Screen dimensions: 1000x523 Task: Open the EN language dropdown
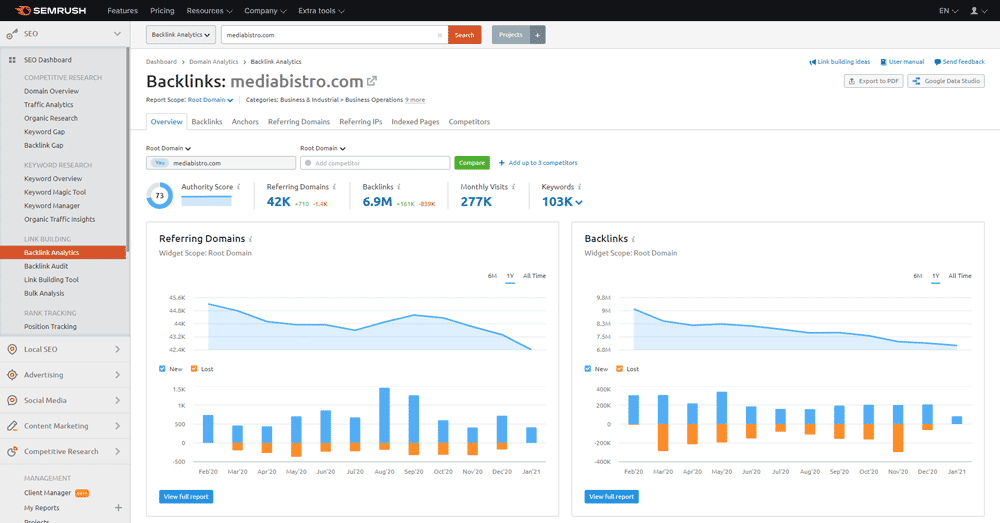[x=948, y=11]
